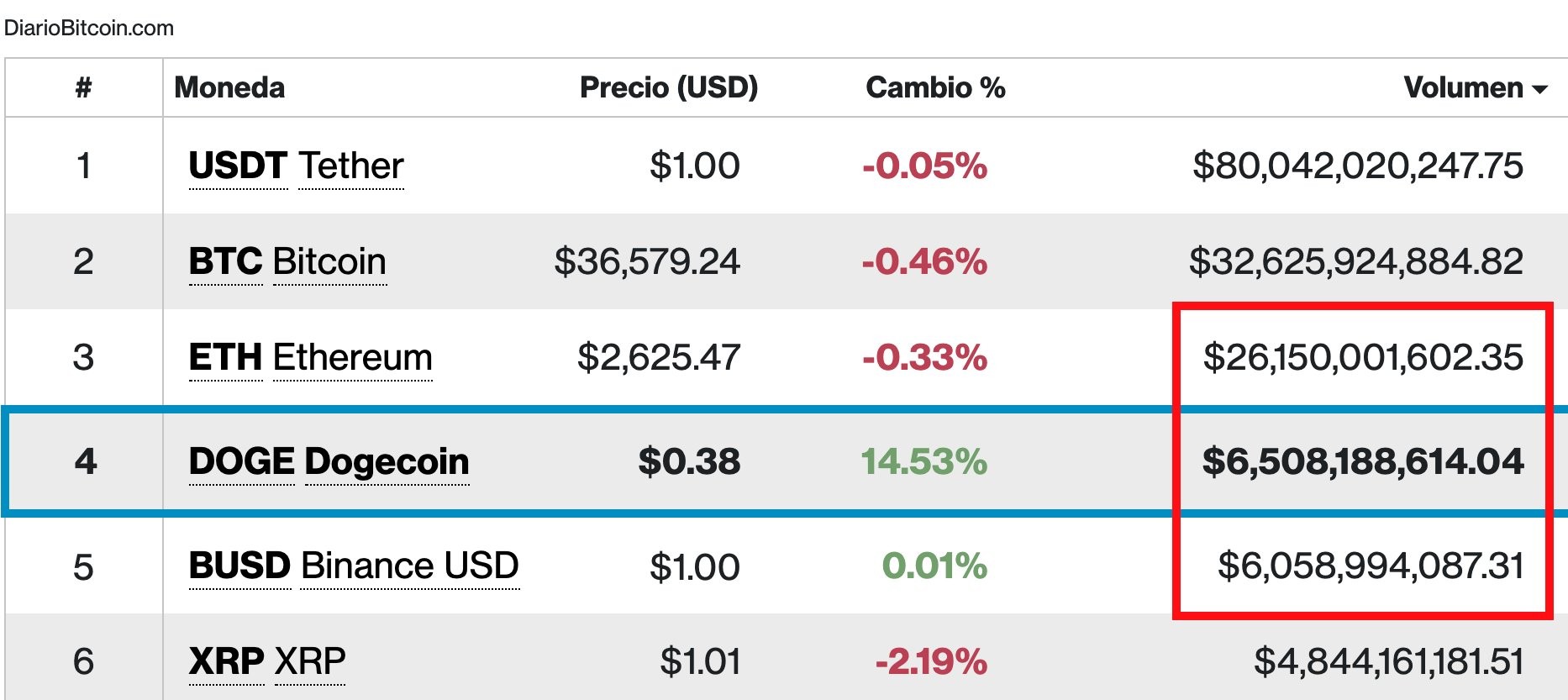Open the Binance USD name link
Screen dimensions: 1568x700
click(409, 566)
